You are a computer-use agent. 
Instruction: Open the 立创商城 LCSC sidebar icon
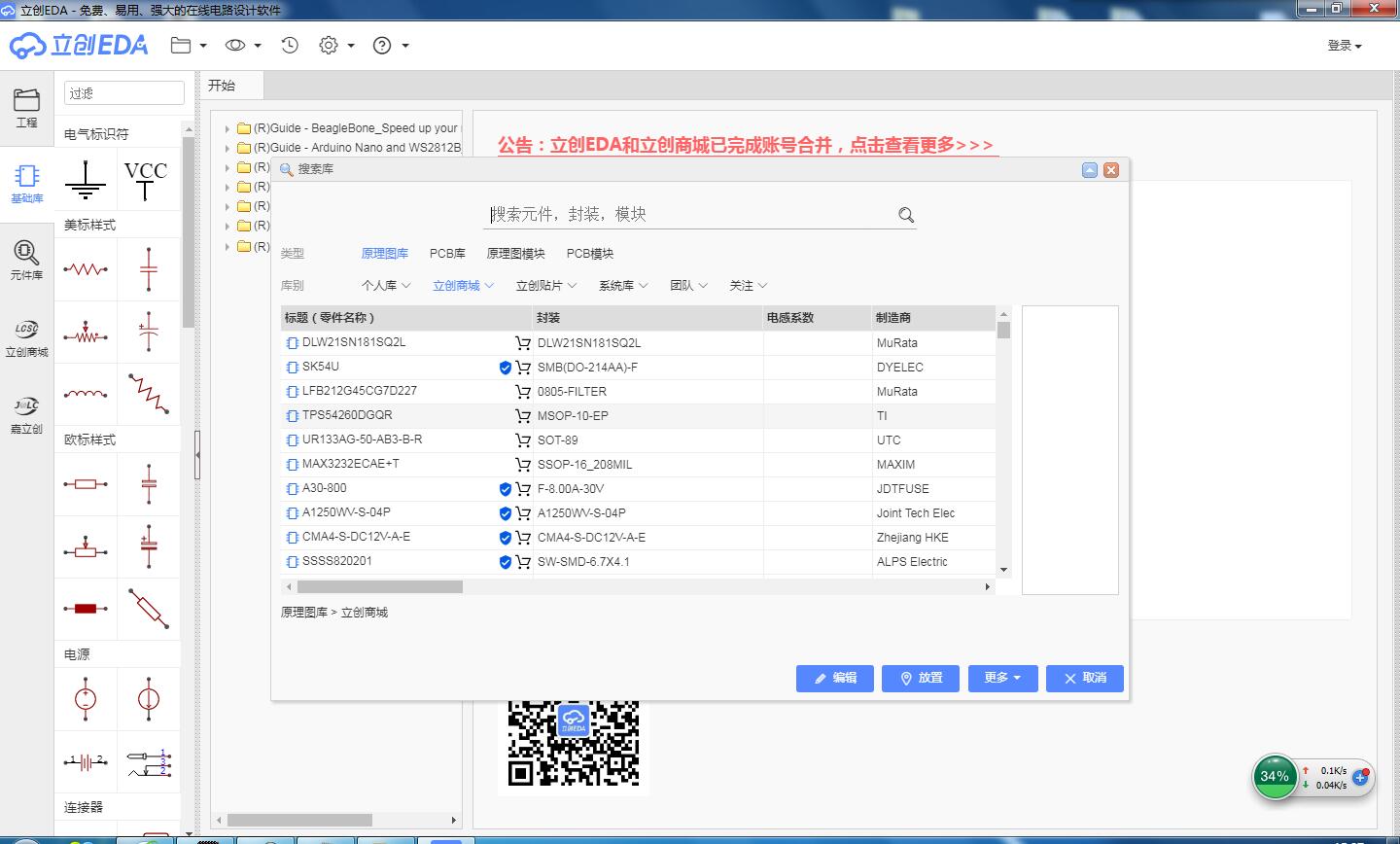click(26, 338)
